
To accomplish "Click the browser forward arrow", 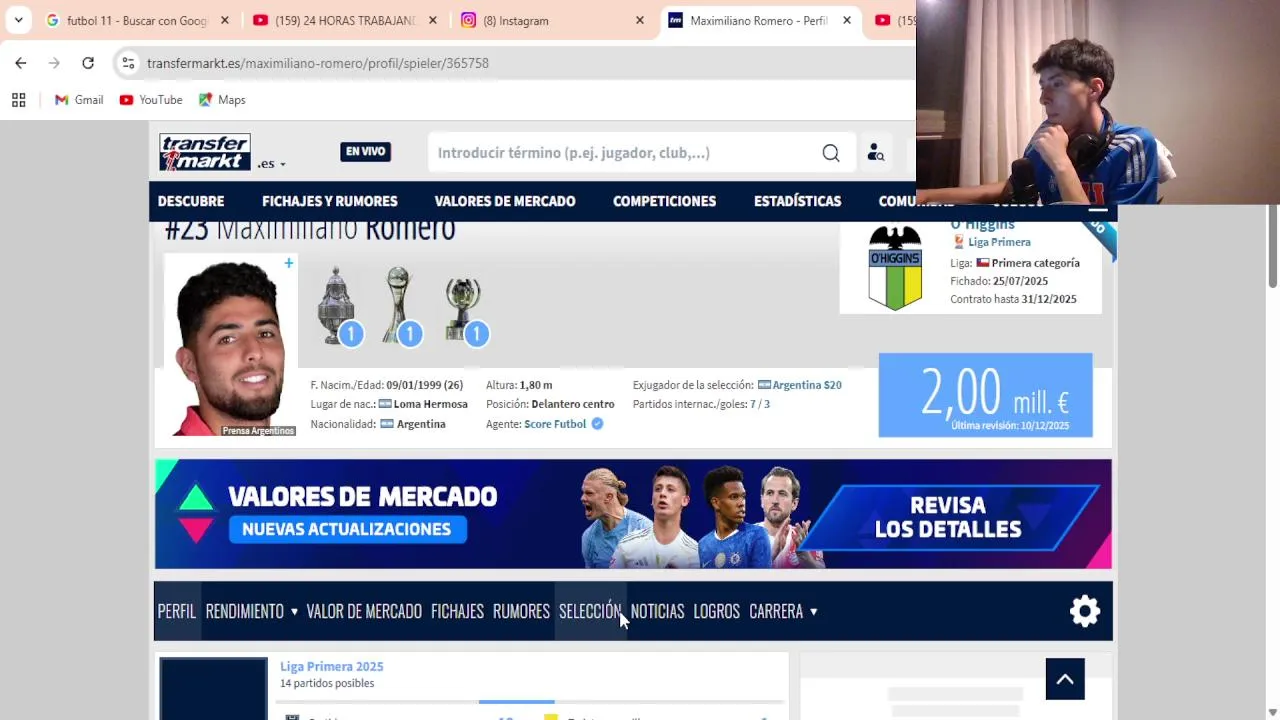I will [54, 63].
